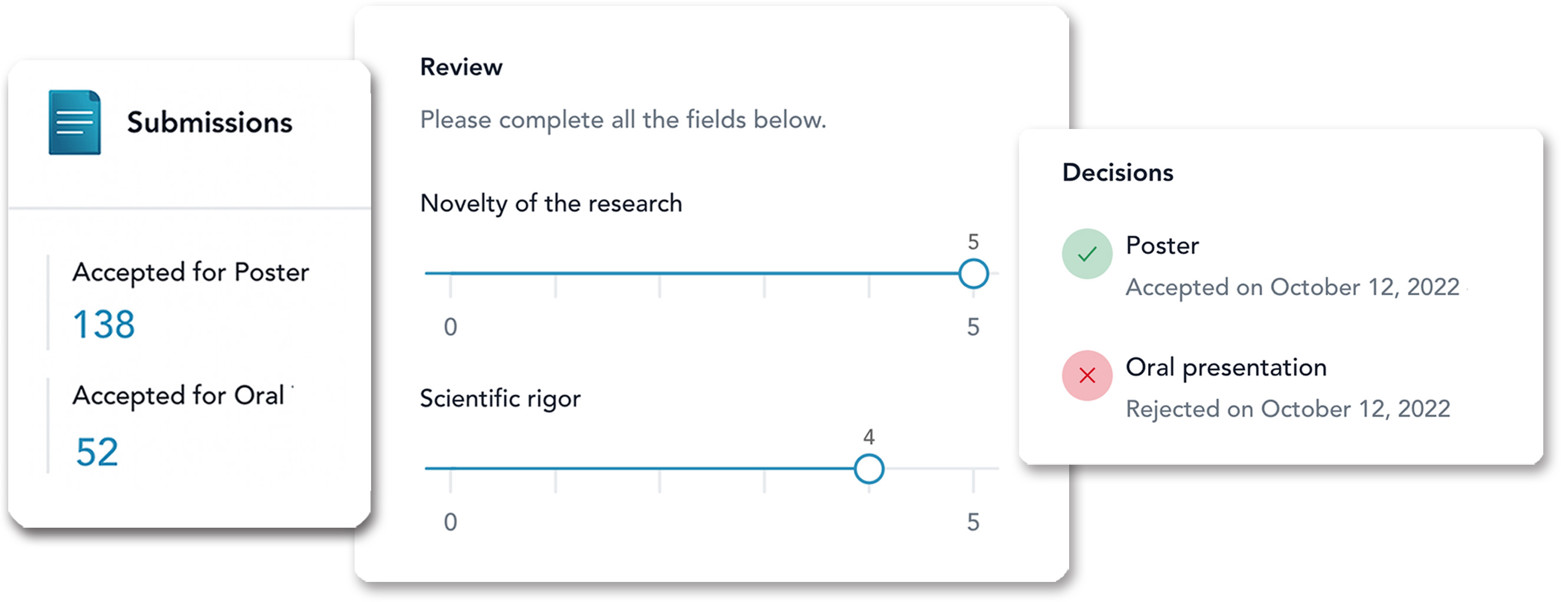Click the Decisions panel heading
The image size is (1561, 602).
(1117, 172)
